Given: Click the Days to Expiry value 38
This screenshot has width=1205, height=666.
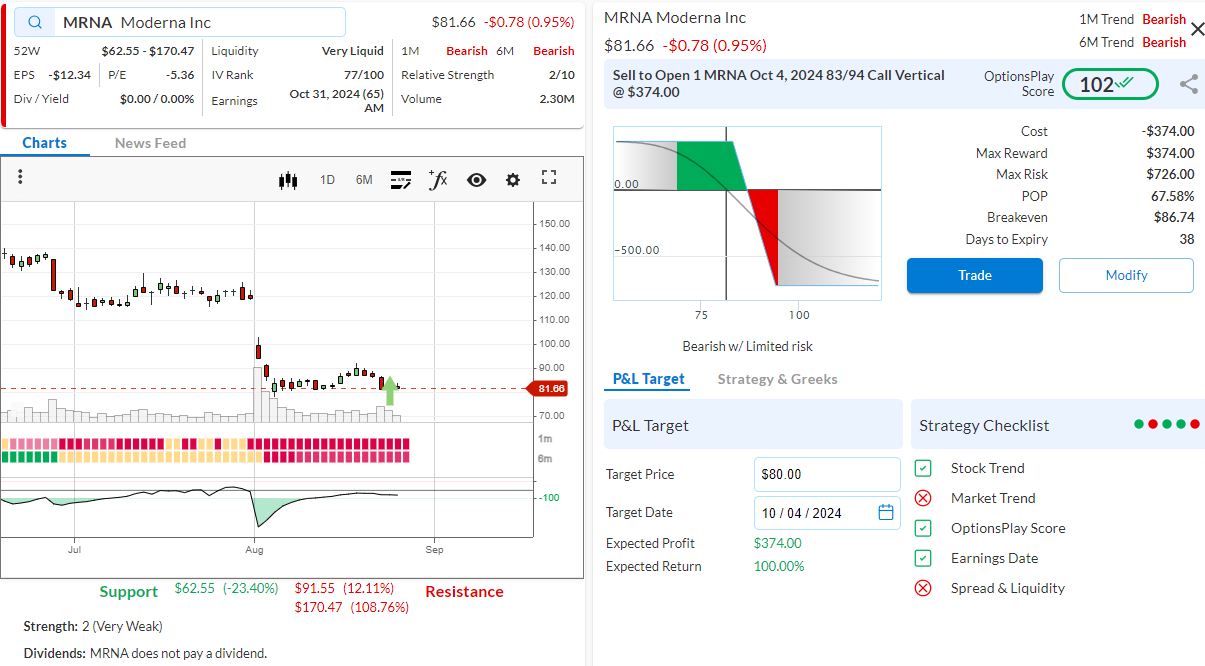Looking at the screenshot, I should [x=1187, y=239].
